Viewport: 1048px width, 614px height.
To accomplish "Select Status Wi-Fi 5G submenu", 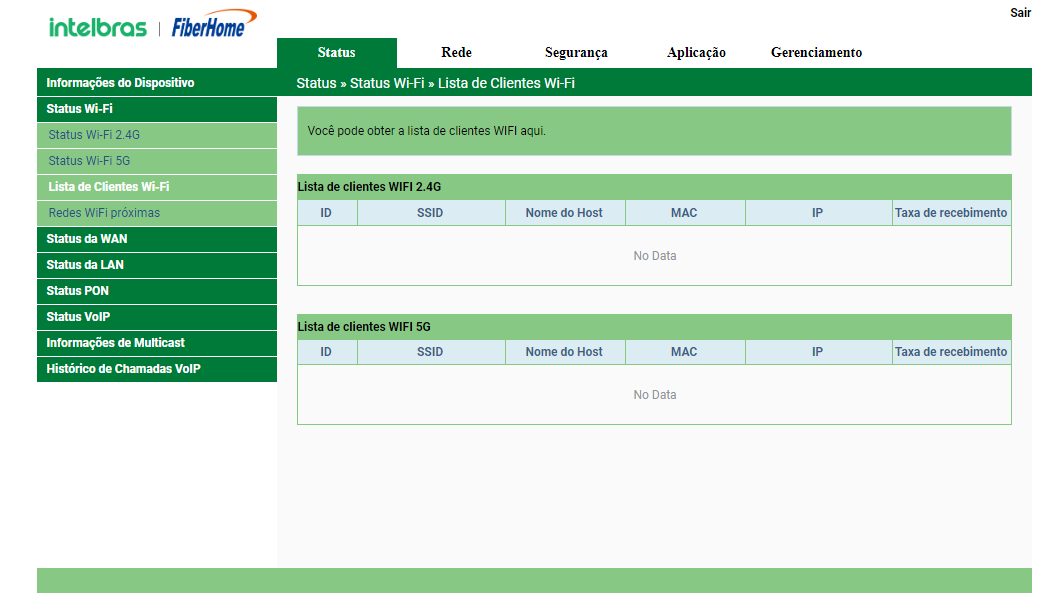I will (x=157, y=161).
